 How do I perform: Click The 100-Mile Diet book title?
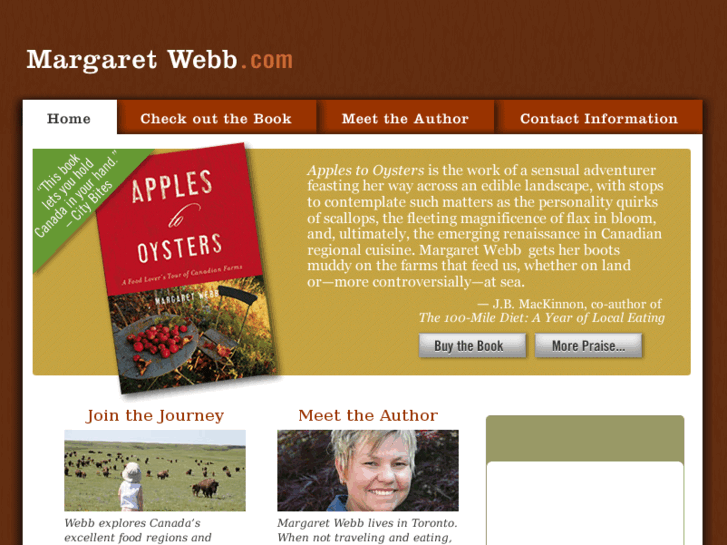tap(542, 318)
